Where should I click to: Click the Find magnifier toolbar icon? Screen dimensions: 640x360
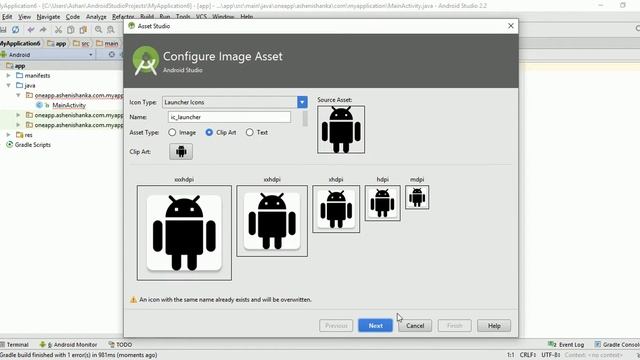click(x=98, y=30)
